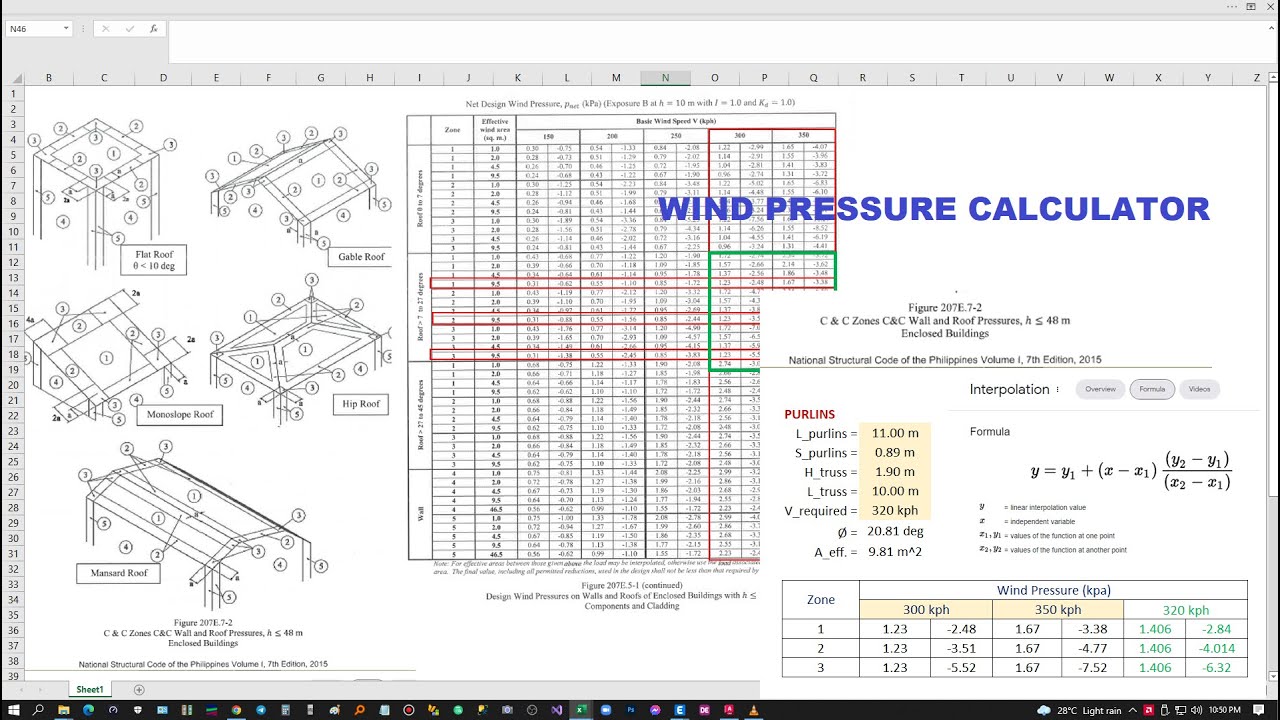
Task: Open Zoom from the taskbar
Action: [x=606, y=710]
